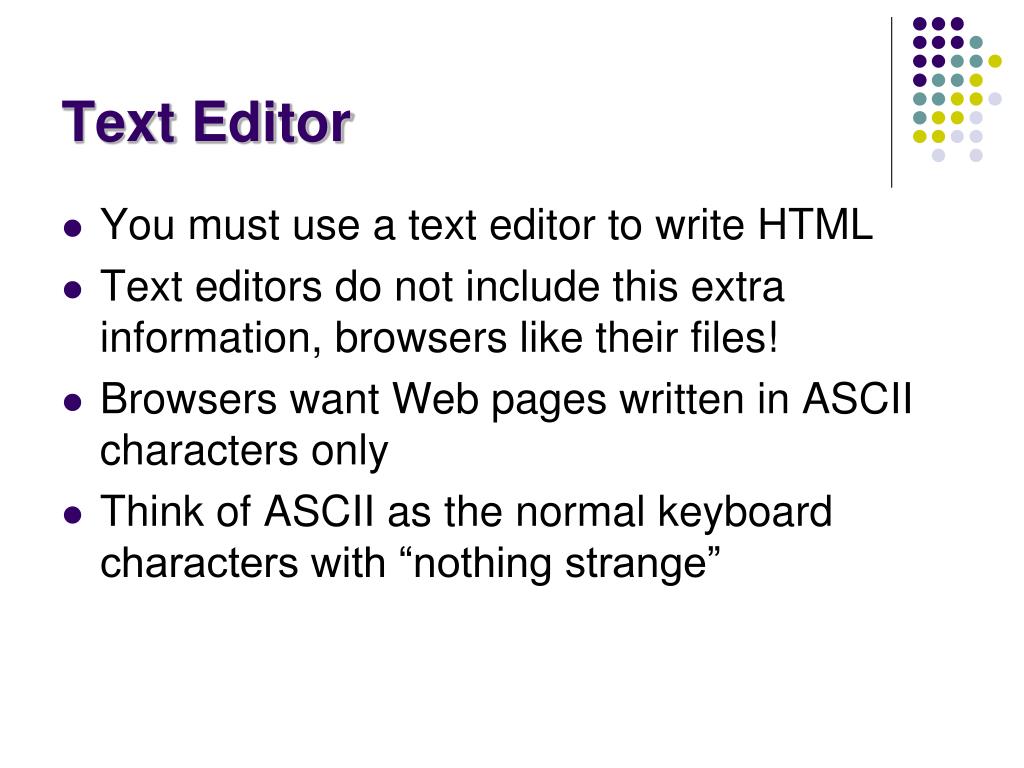Click the text "information, browsers like their files!"
The width and height of the screenshot is (1024, 768).
pos(439,338)
